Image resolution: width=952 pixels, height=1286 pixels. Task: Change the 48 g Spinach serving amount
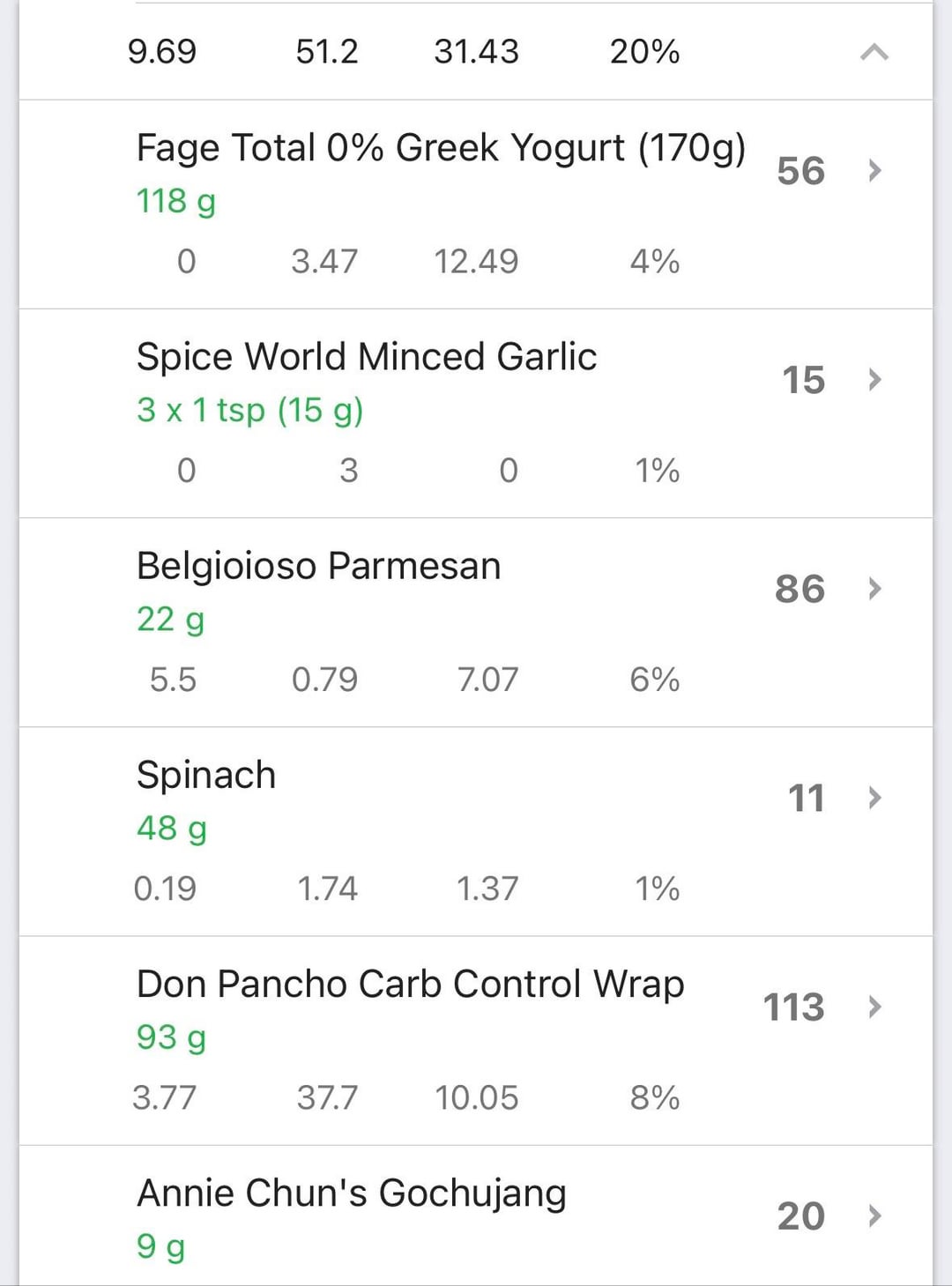click(171, 829)
